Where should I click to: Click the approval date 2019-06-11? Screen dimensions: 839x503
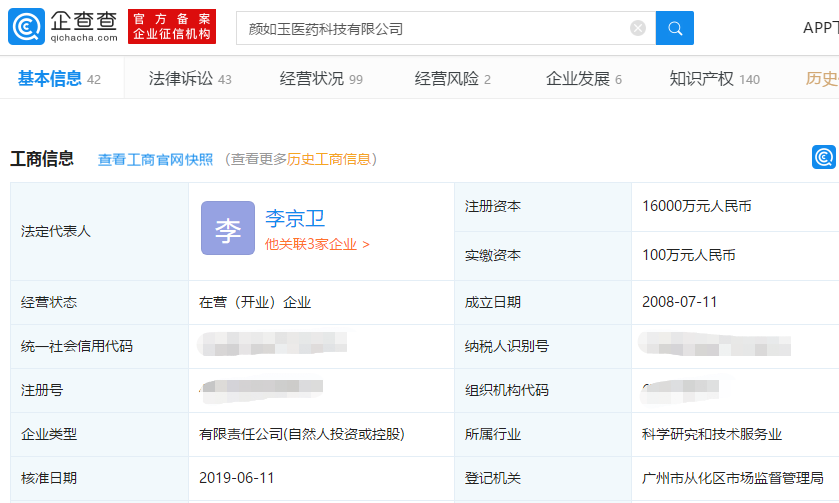237,478
